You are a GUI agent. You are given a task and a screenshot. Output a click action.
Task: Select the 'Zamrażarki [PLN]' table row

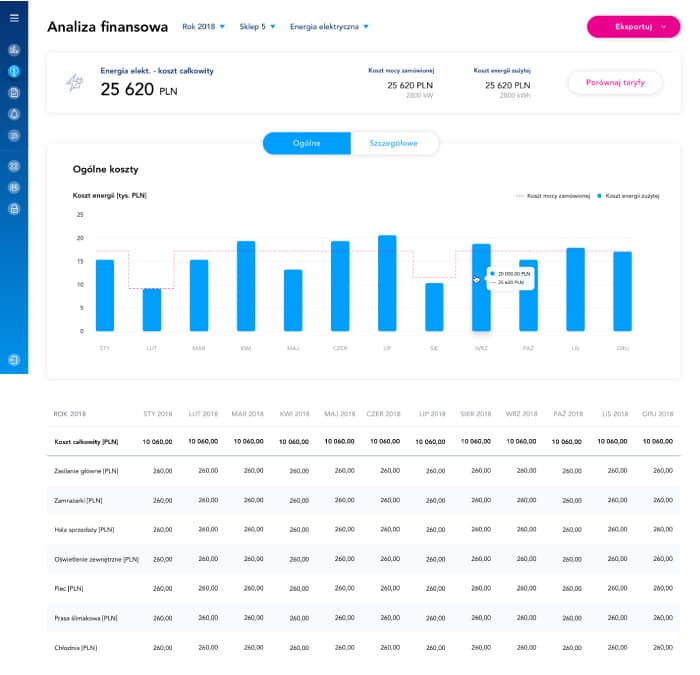(x=80, y=499)
